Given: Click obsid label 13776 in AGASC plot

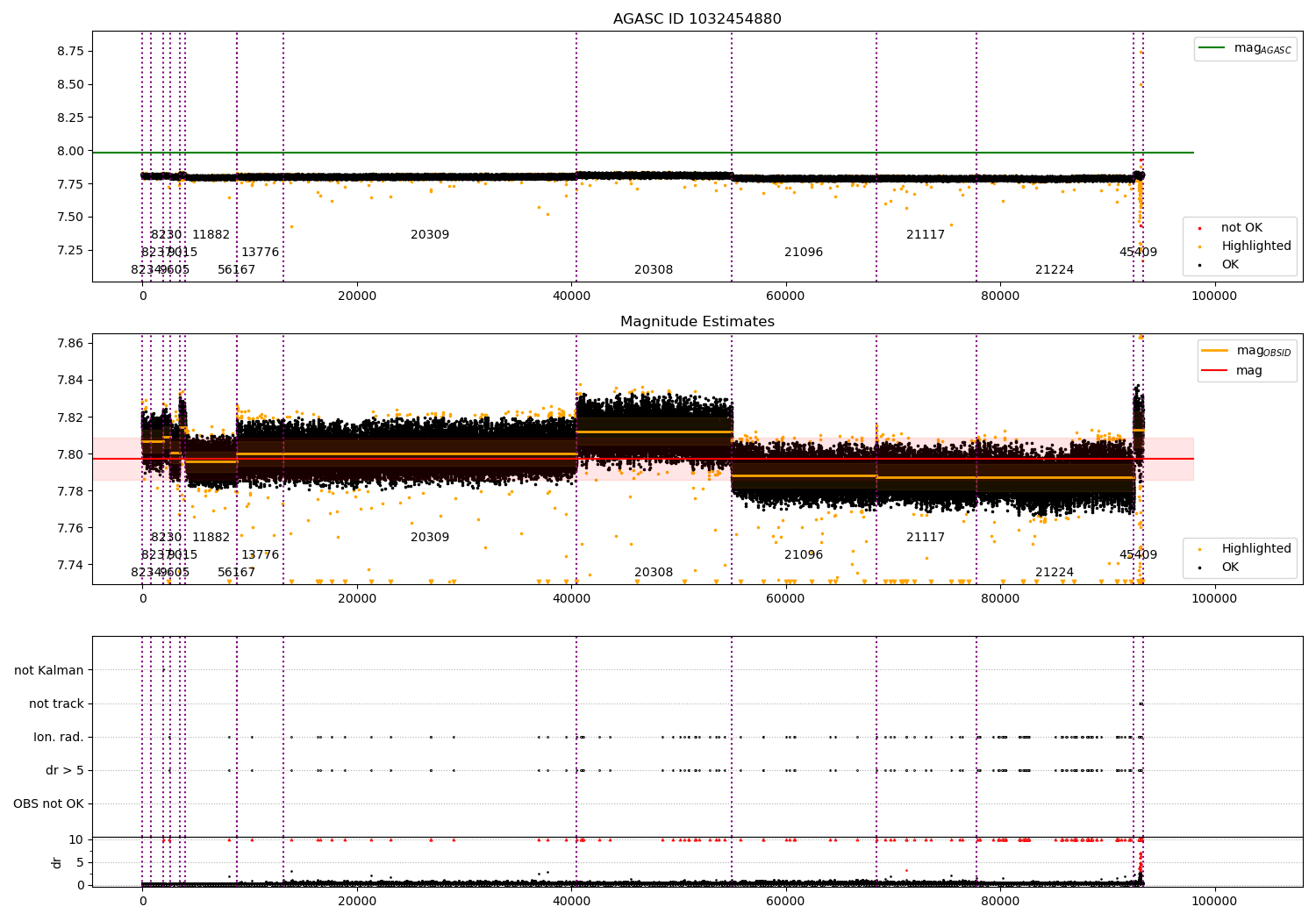Looking at the screenshot, I should click(x=260, y=253).
